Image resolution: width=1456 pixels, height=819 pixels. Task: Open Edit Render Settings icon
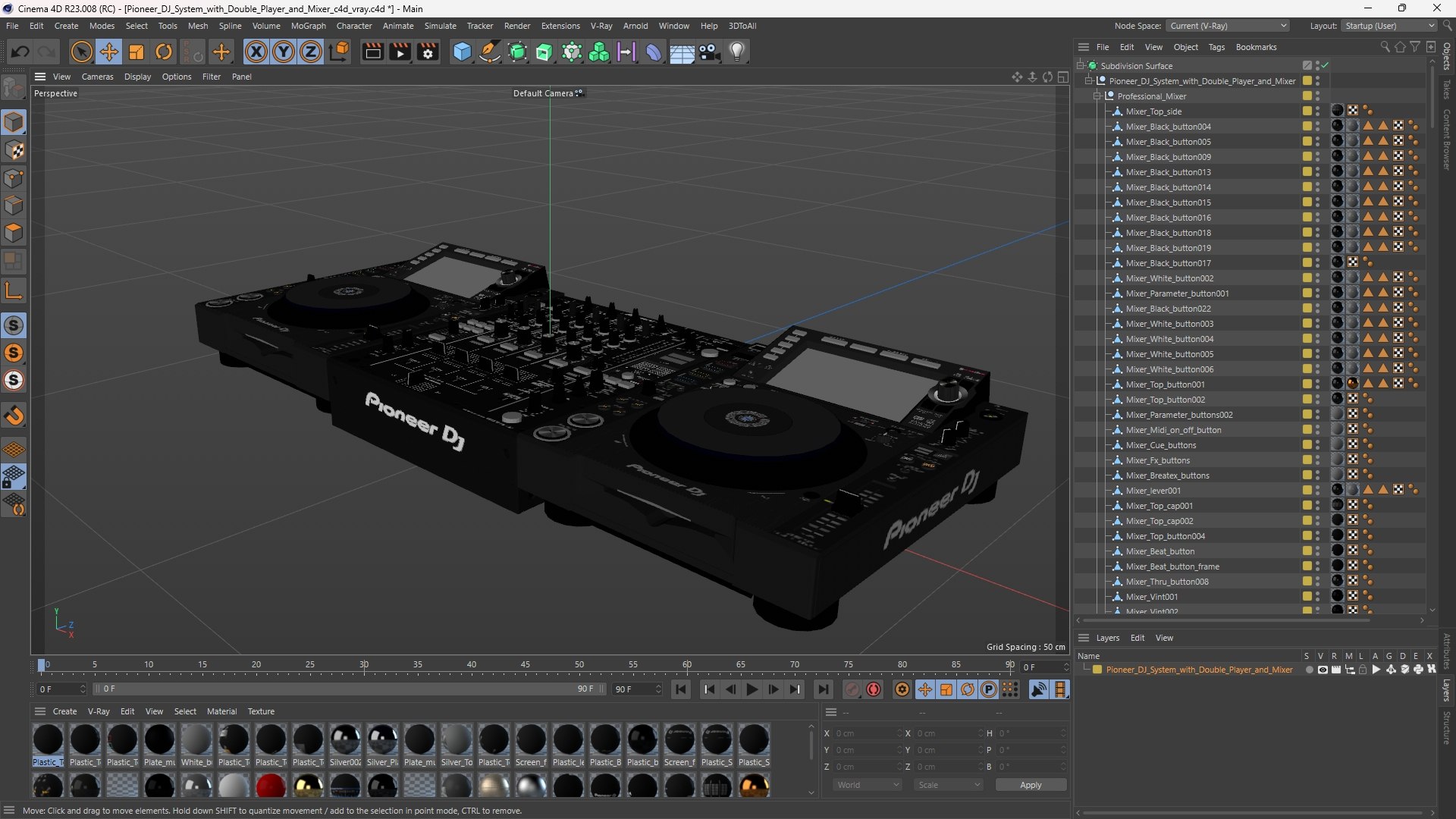[x=428, y=52]
